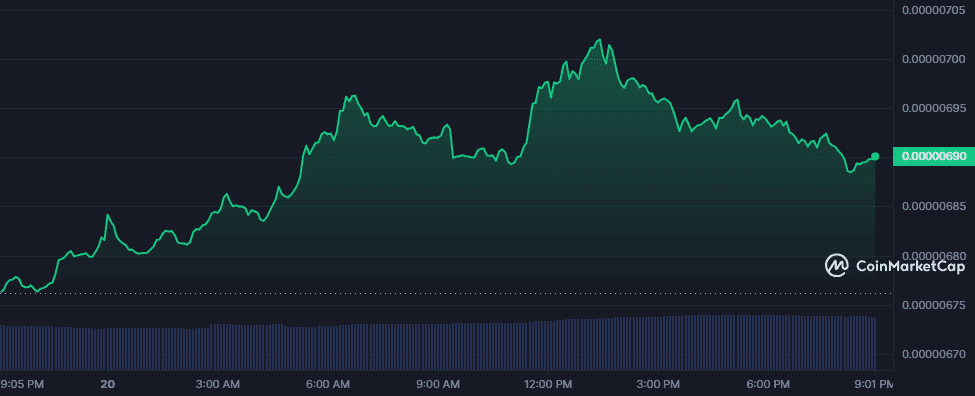
Task: Click the 0.00000700 price axis label
Action: coord(933,60)
